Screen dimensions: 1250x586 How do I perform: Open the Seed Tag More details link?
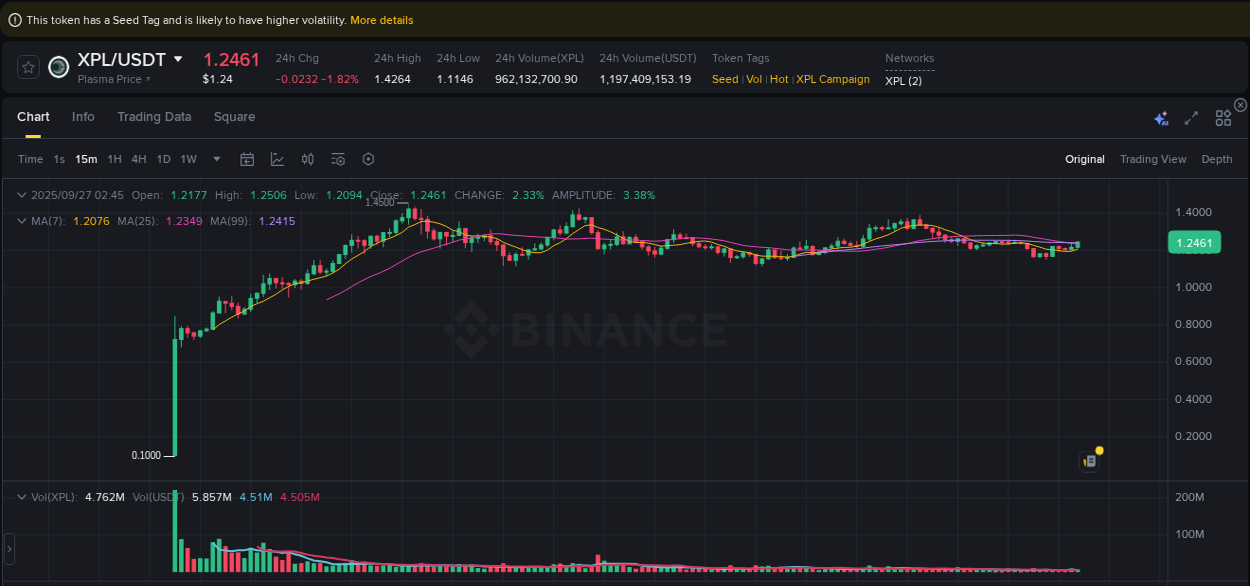[x=382, y=19]
